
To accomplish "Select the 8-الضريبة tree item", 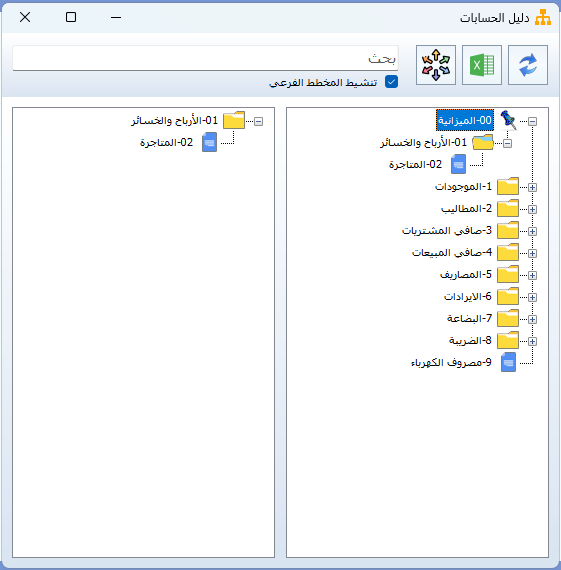I will [470, 340].
